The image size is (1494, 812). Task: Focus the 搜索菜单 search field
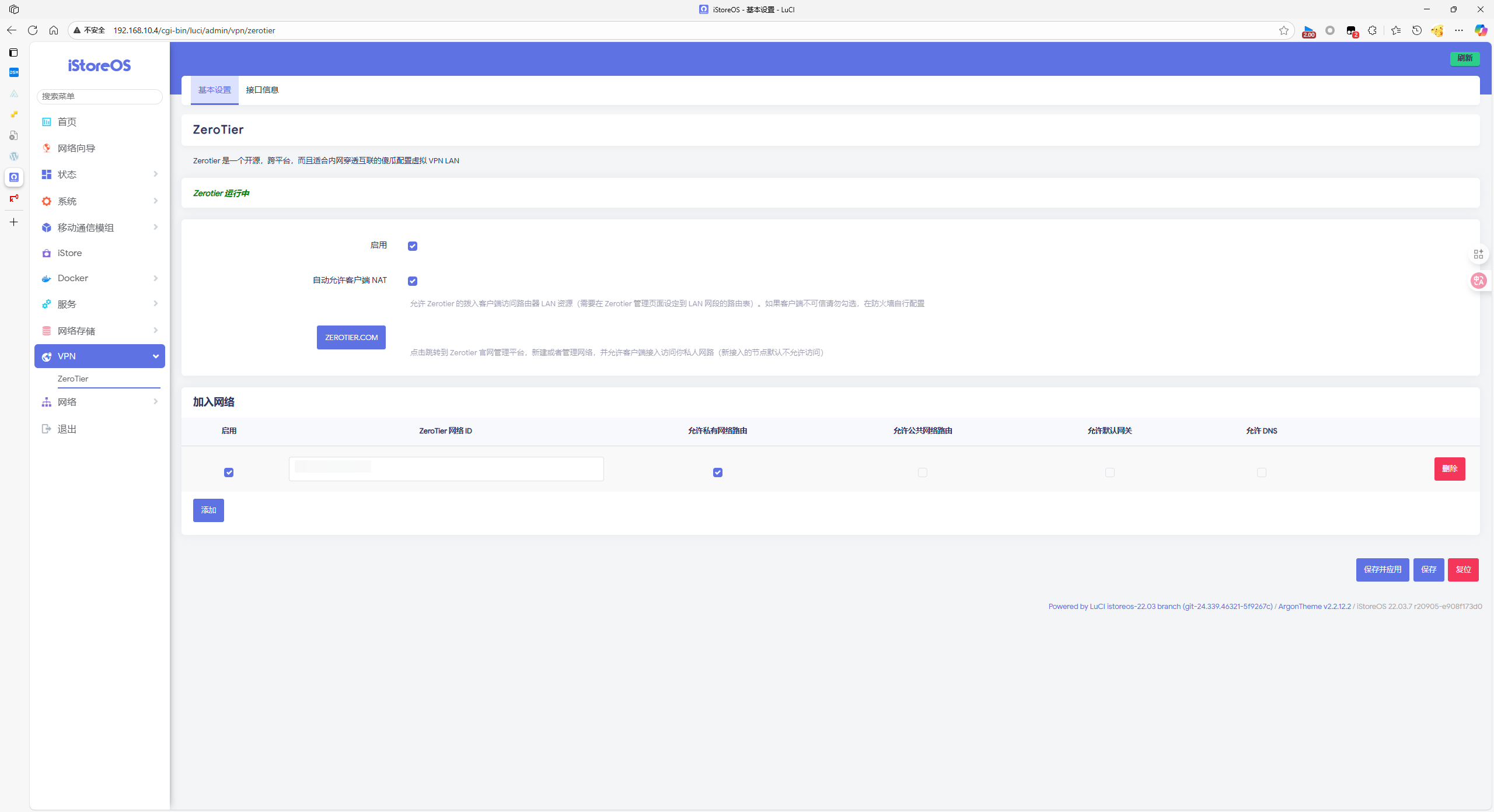click(x=100, y=96)
